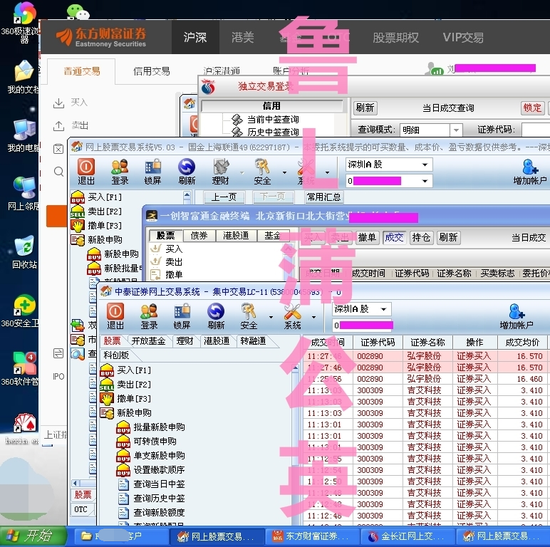550x547 pixels.
Task: Click 安全 icon in 中泰证券 window toolbar
Action: click(x=249, y=316)
